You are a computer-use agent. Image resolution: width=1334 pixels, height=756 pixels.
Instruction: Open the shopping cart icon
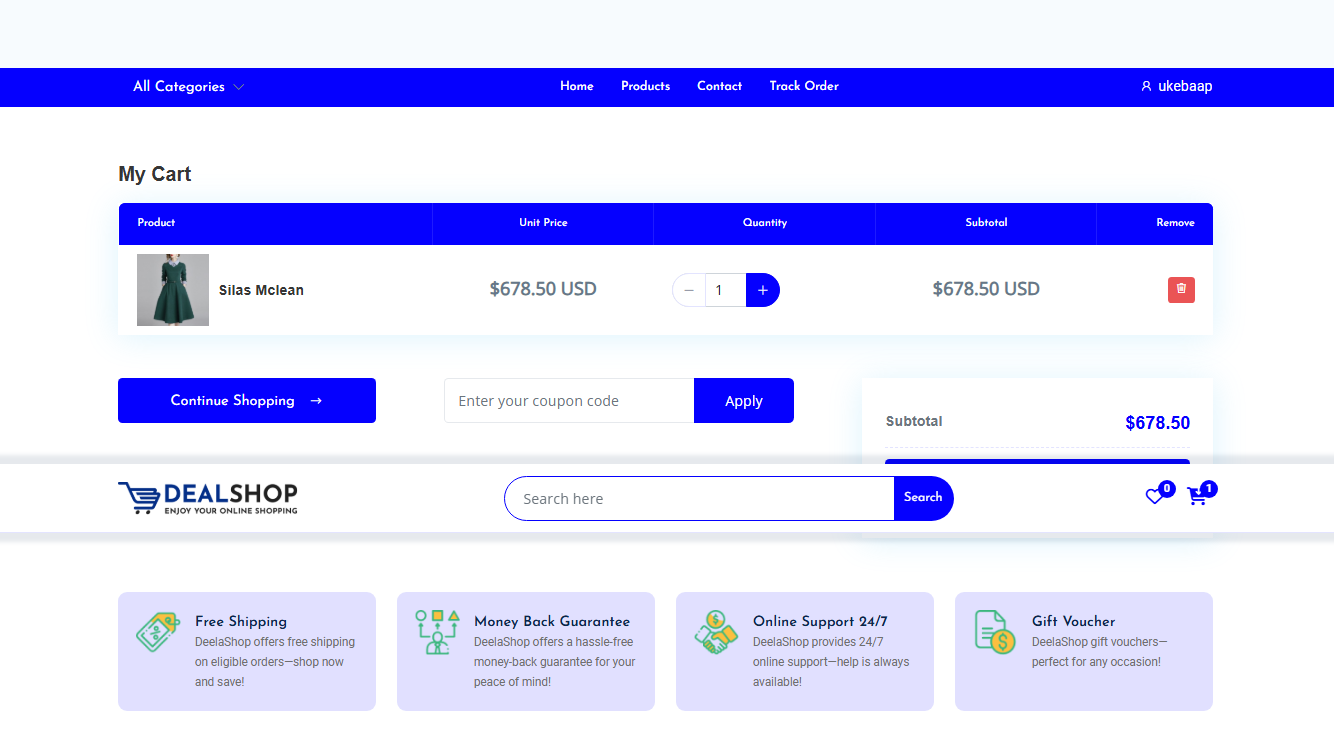1197,496
